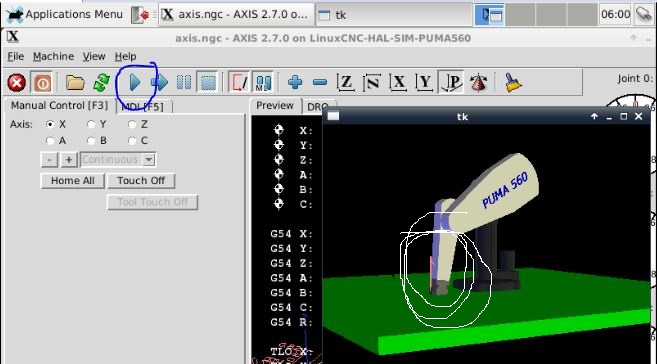
Task: Open a G-code file with folder icon
Action: [75, 83]
